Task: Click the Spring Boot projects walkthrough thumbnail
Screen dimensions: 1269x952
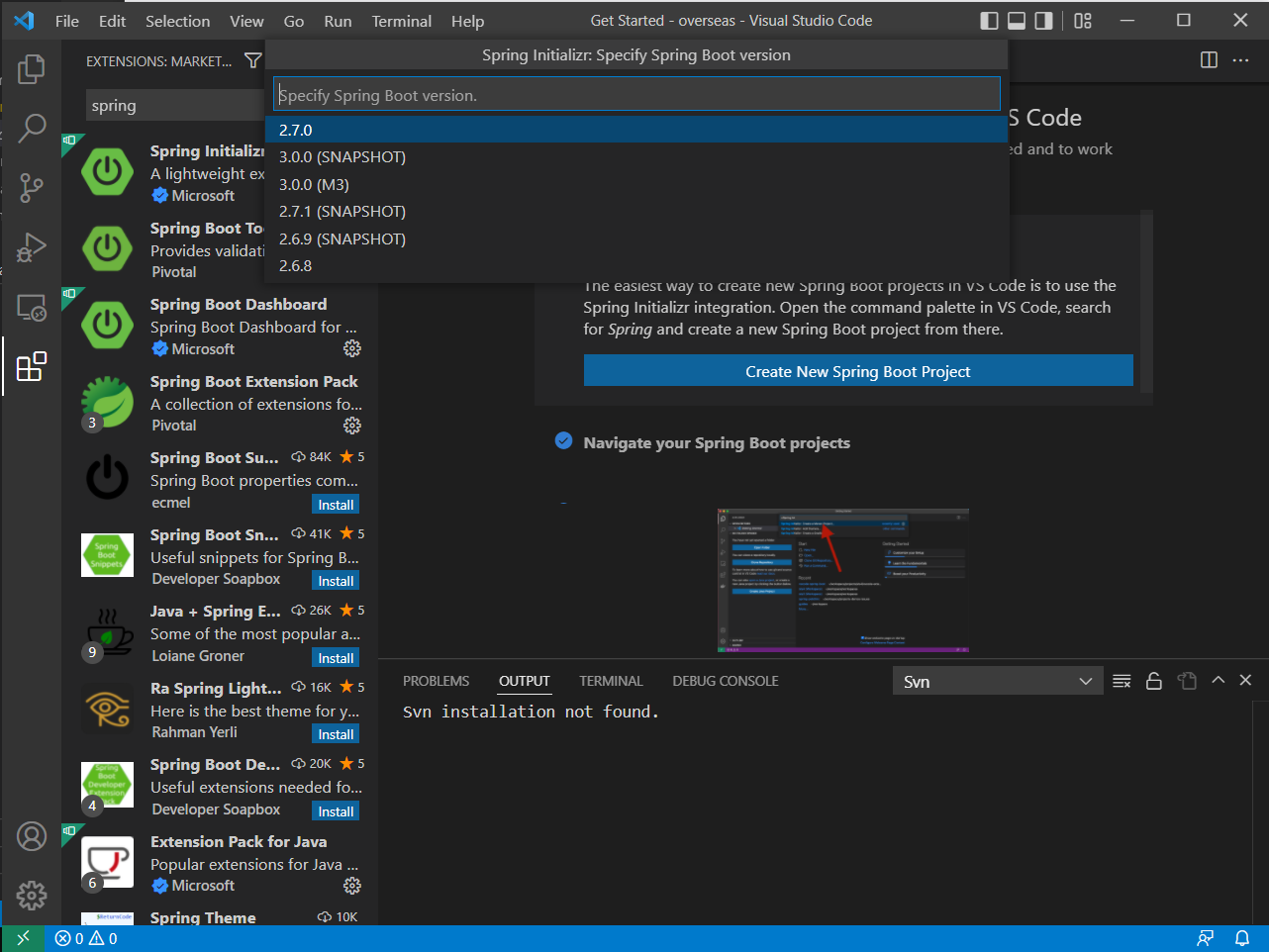Action: 842,580
